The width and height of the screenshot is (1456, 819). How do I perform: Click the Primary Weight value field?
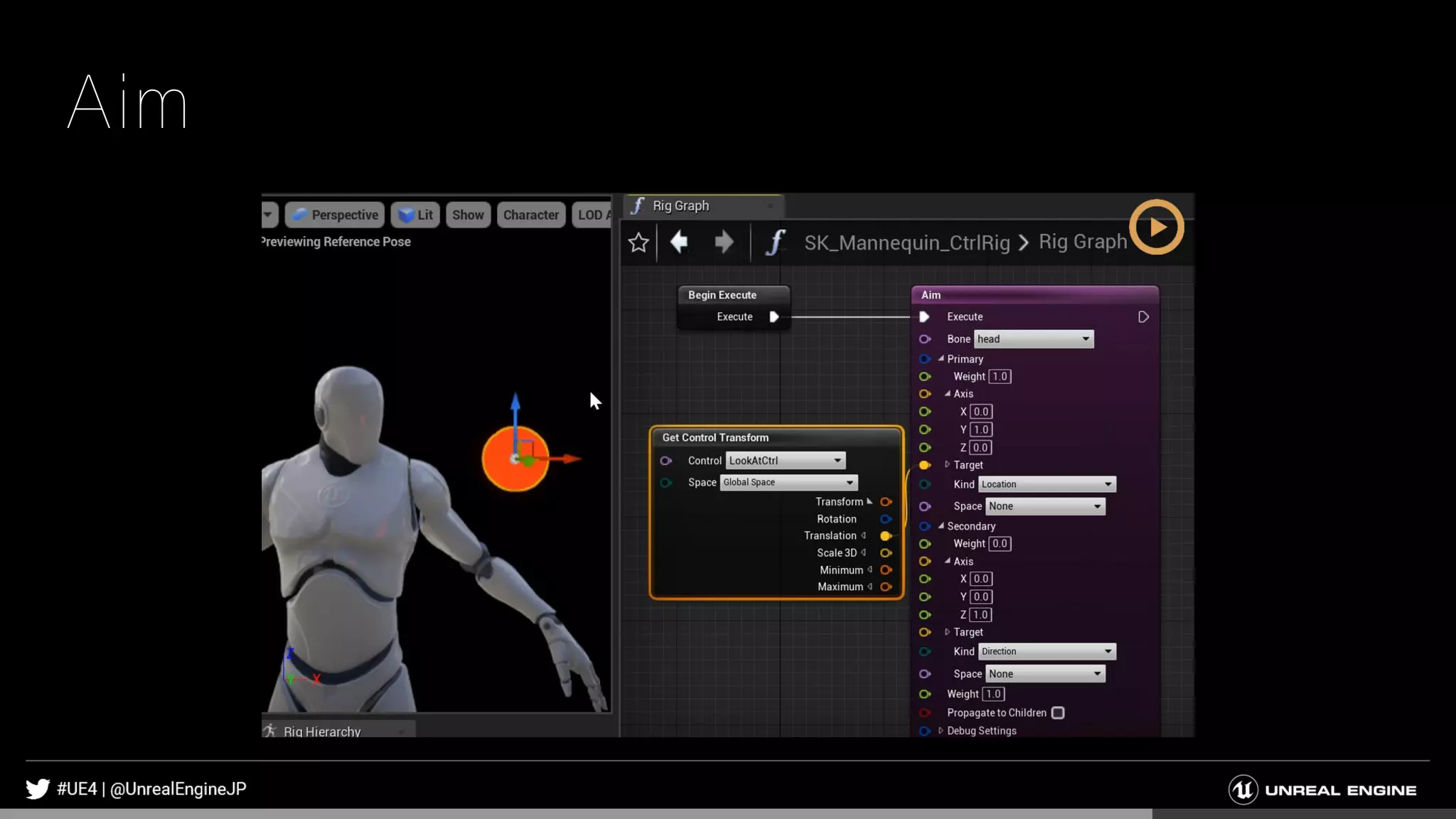[1000, 377]
